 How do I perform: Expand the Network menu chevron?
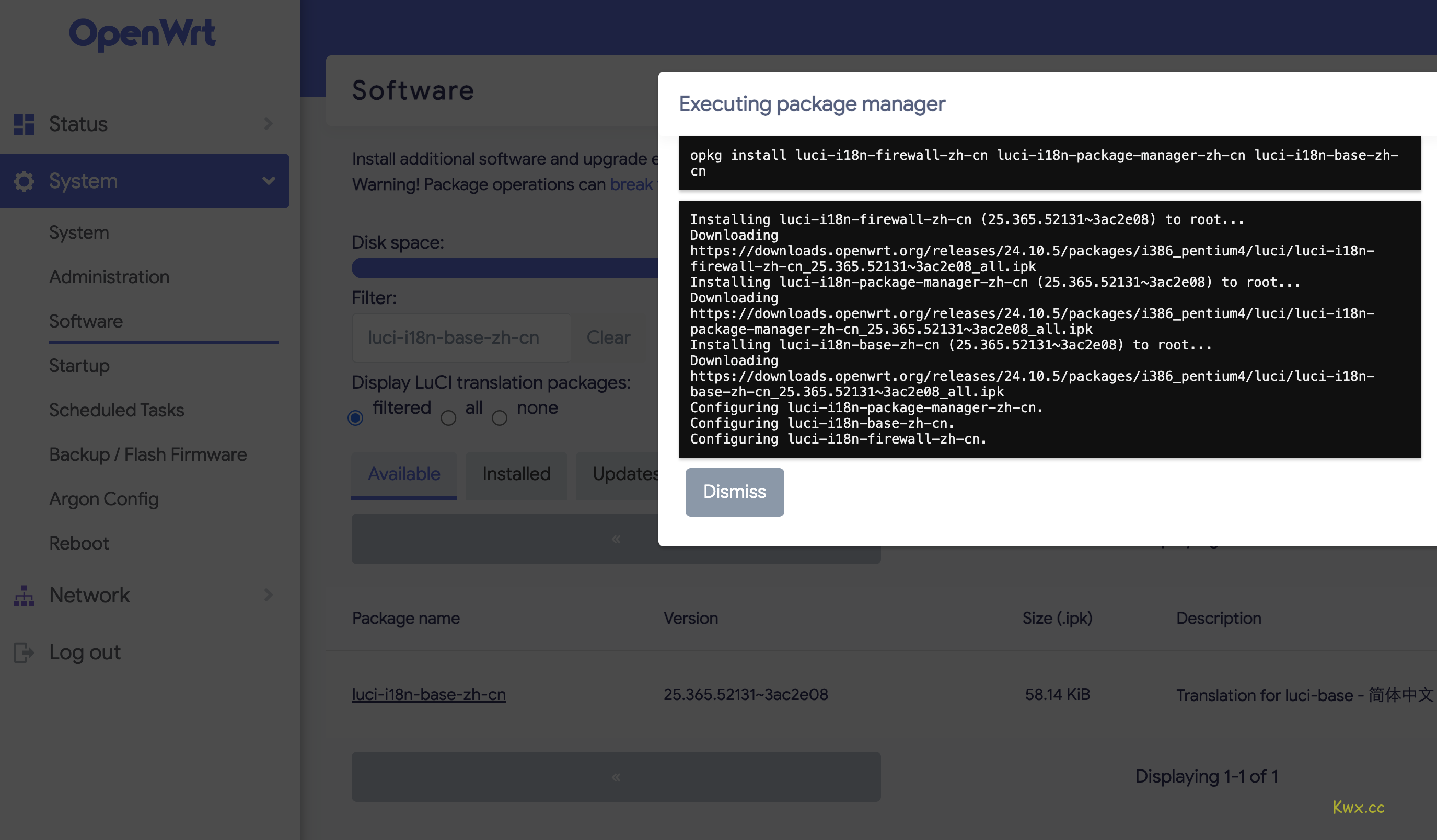(268, 595)
